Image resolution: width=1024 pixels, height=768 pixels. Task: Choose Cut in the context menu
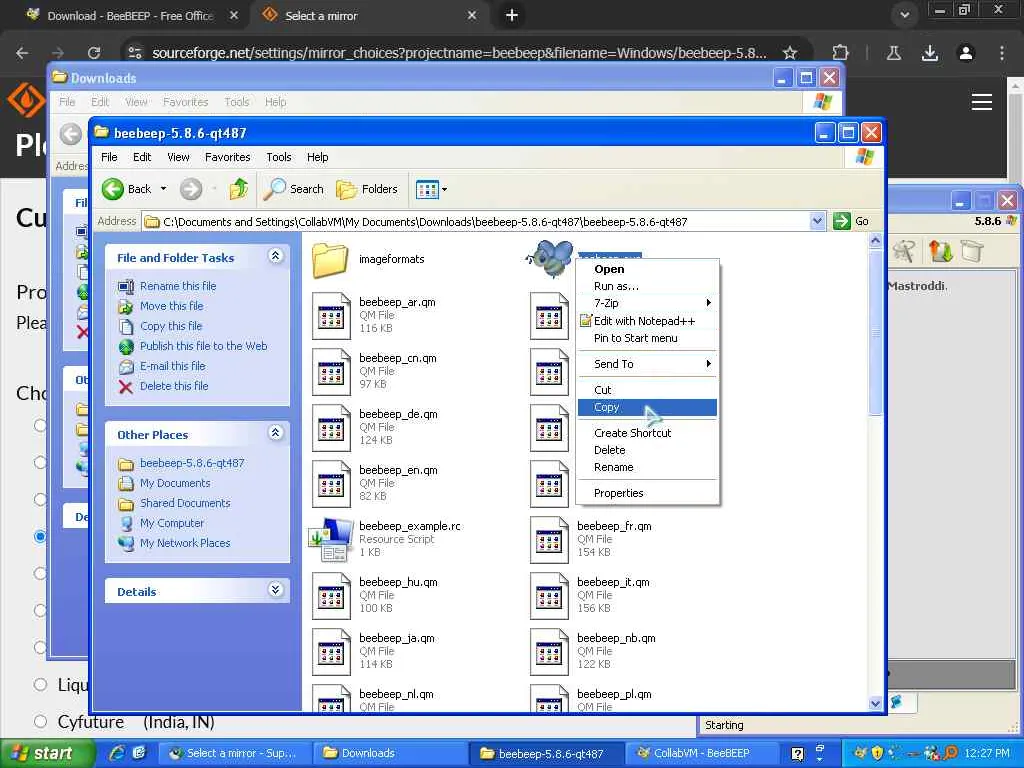pyautogui.click(x=647, y=390)
